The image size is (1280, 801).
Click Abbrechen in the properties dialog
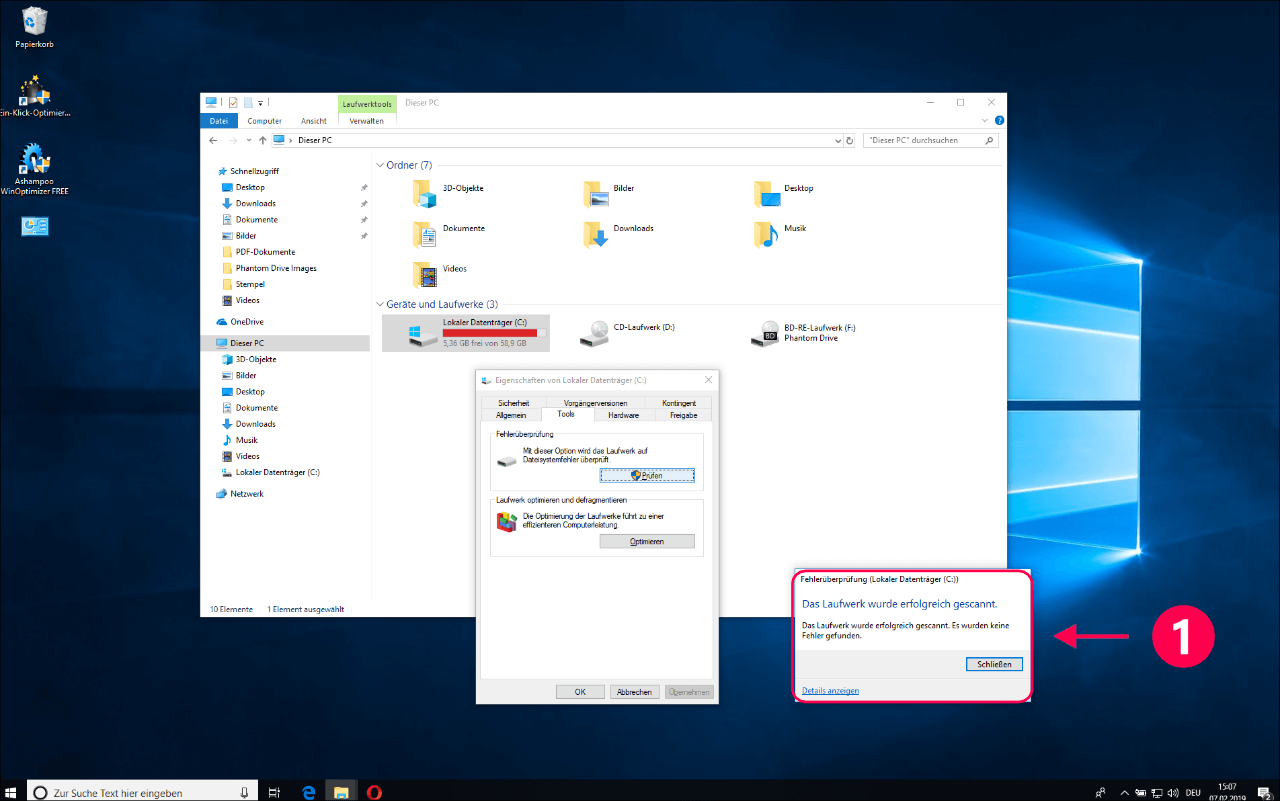pyautogui.click(x=634, y=691)
